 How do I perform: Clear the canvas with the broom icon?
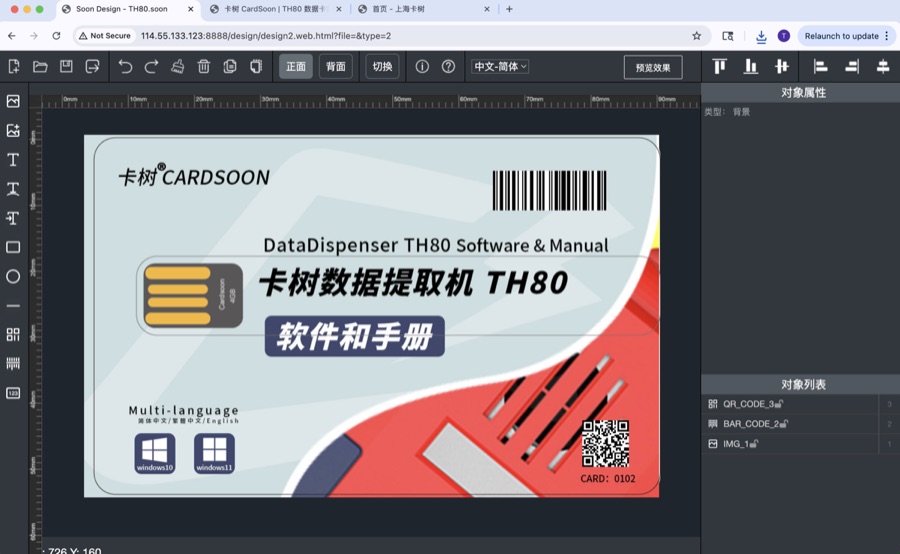[x=177, y=67]
